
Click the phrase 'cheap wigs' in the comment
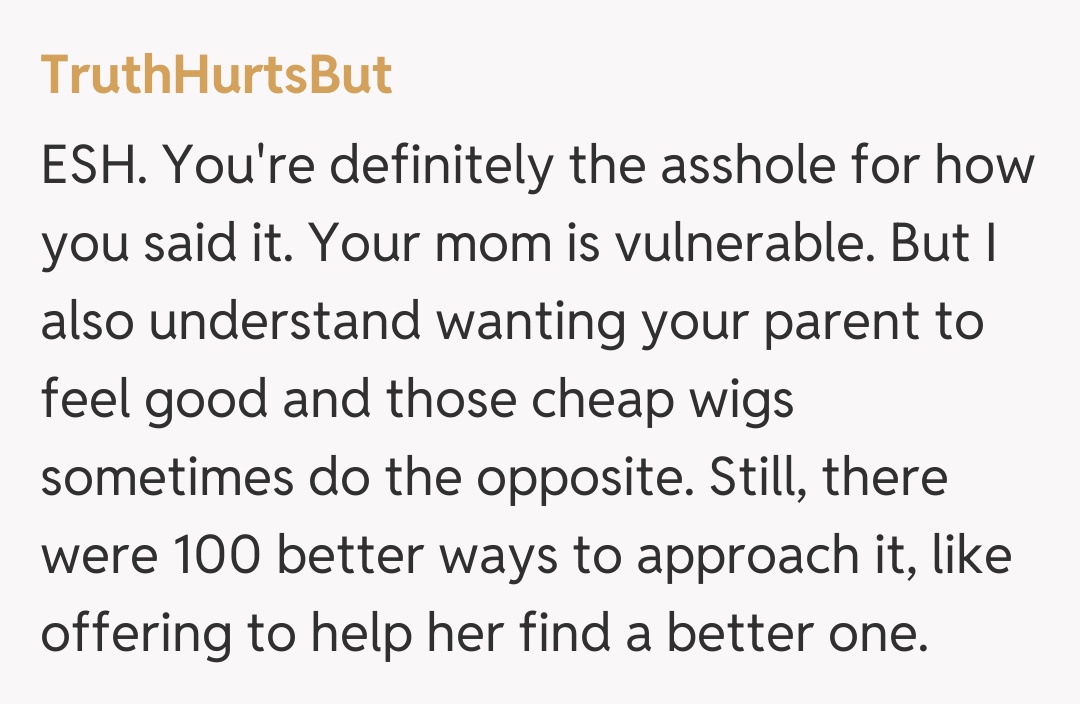(x=661, y=401)
